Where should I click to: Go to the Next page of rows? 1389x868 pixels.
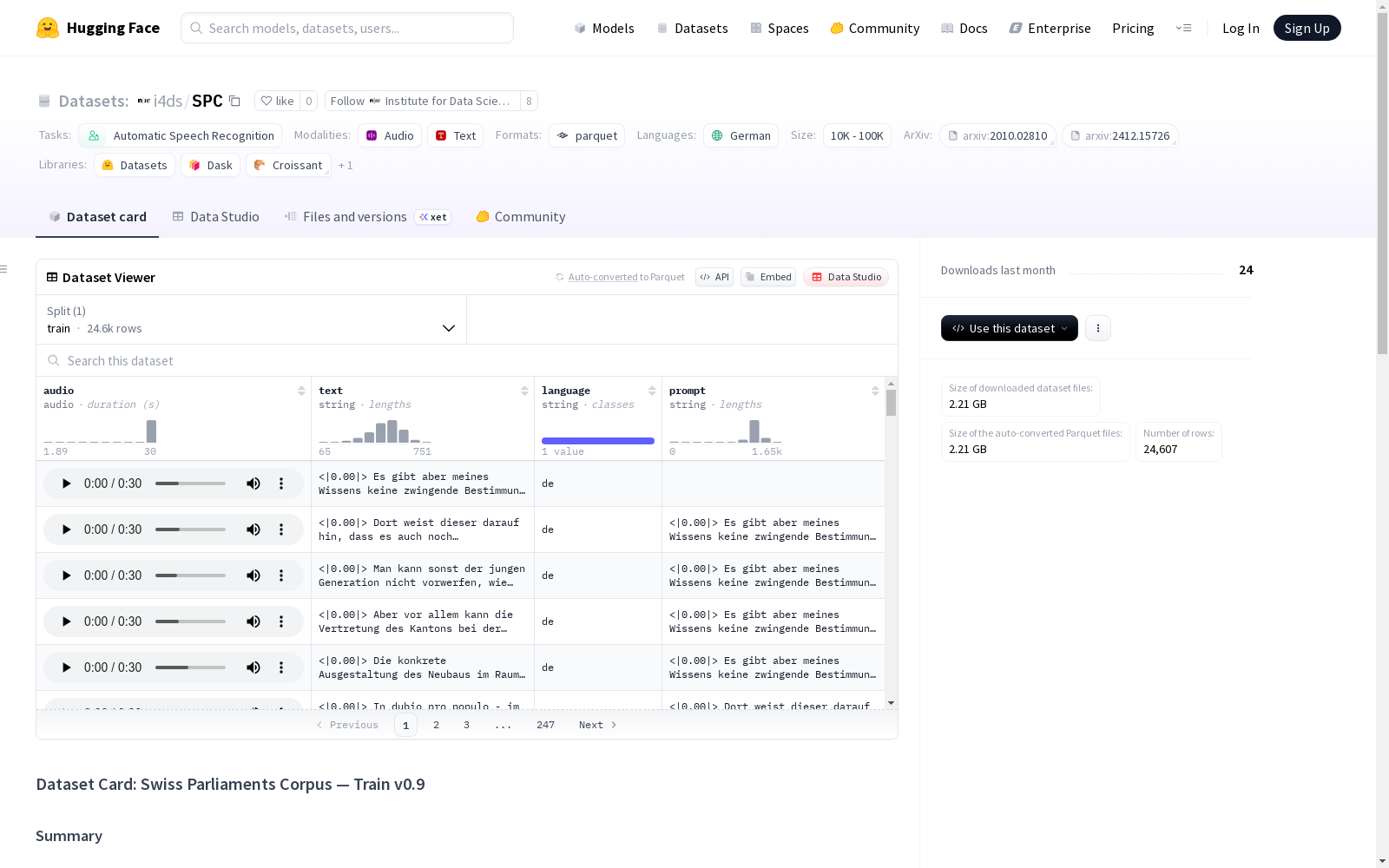598,725
